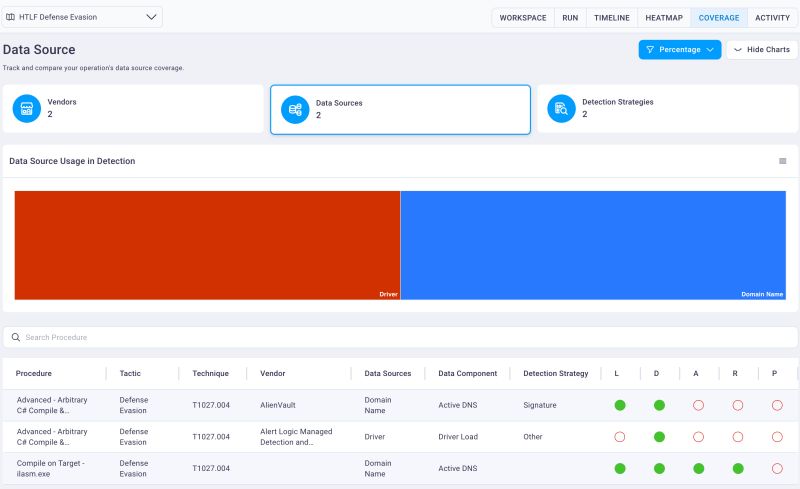Open the TIMELINE tab
800x489 pixels.
[x=612, y=18]
